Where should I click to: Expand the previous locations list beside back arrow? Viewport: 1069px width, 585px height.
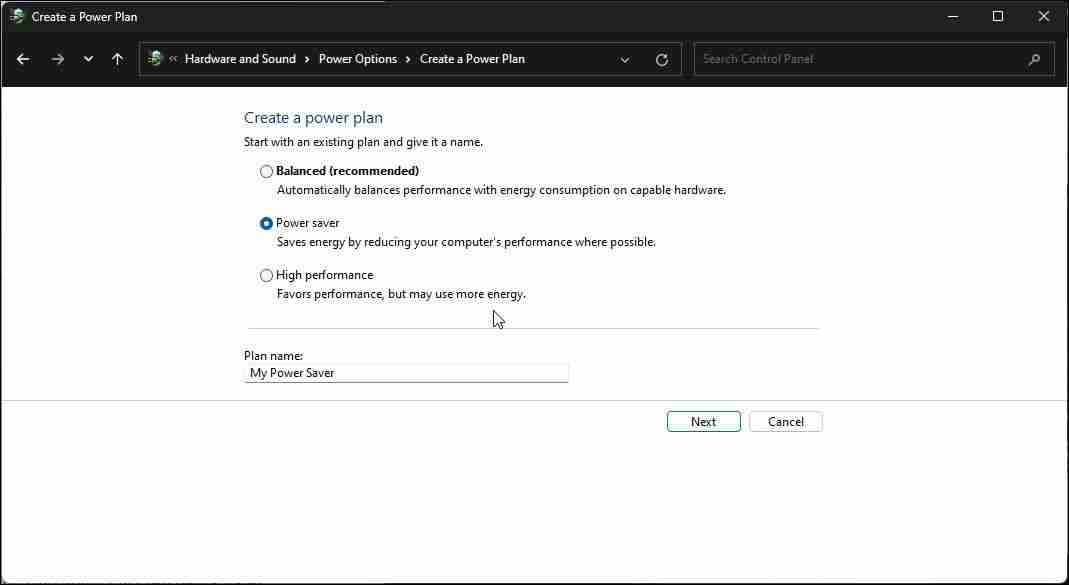[x=88, y=59]
